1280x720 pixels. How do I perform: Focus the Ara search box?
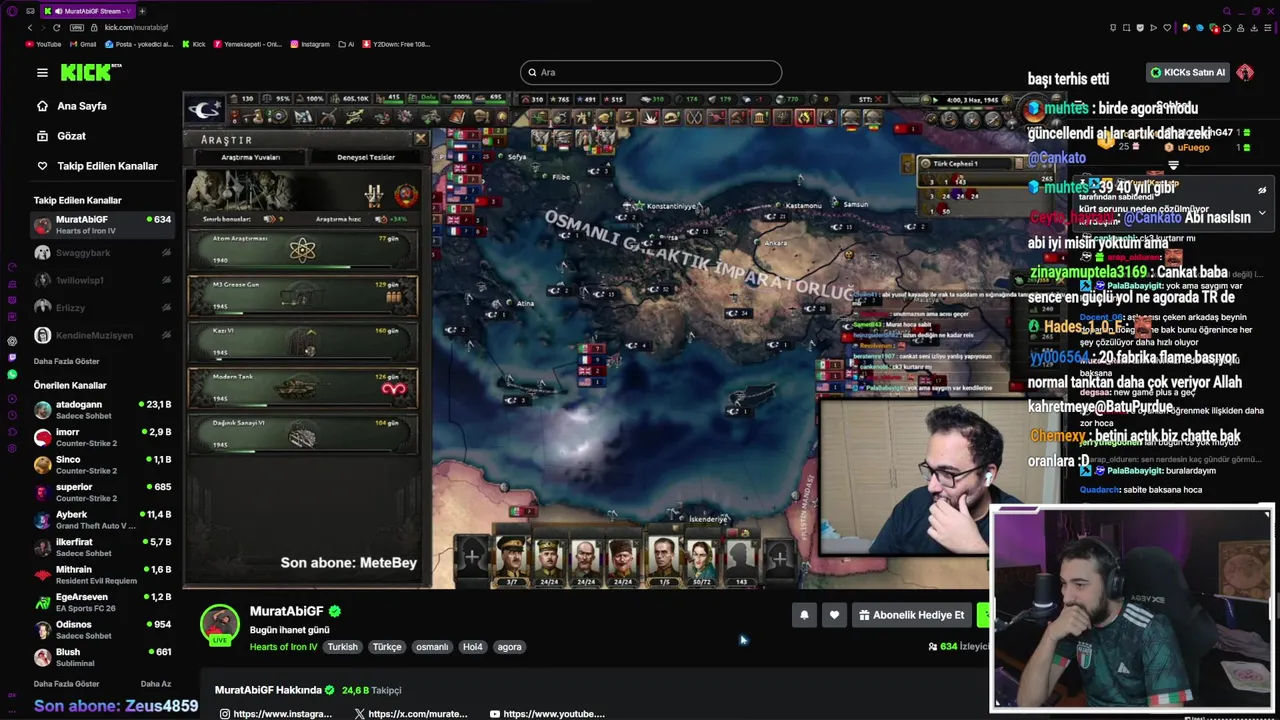[651, 72]
